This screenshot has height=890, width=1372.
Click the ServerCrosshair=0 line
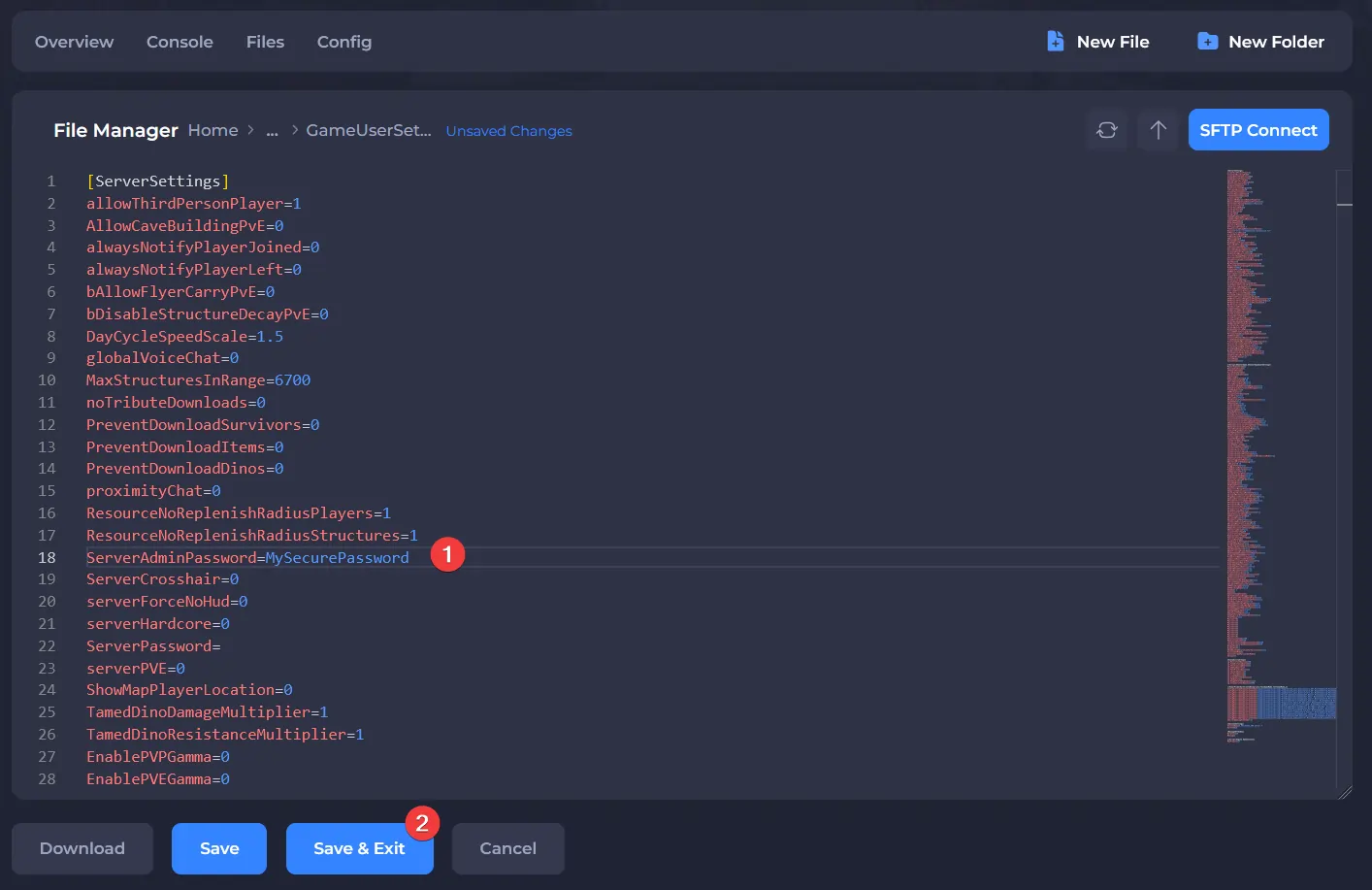point(162,579)
